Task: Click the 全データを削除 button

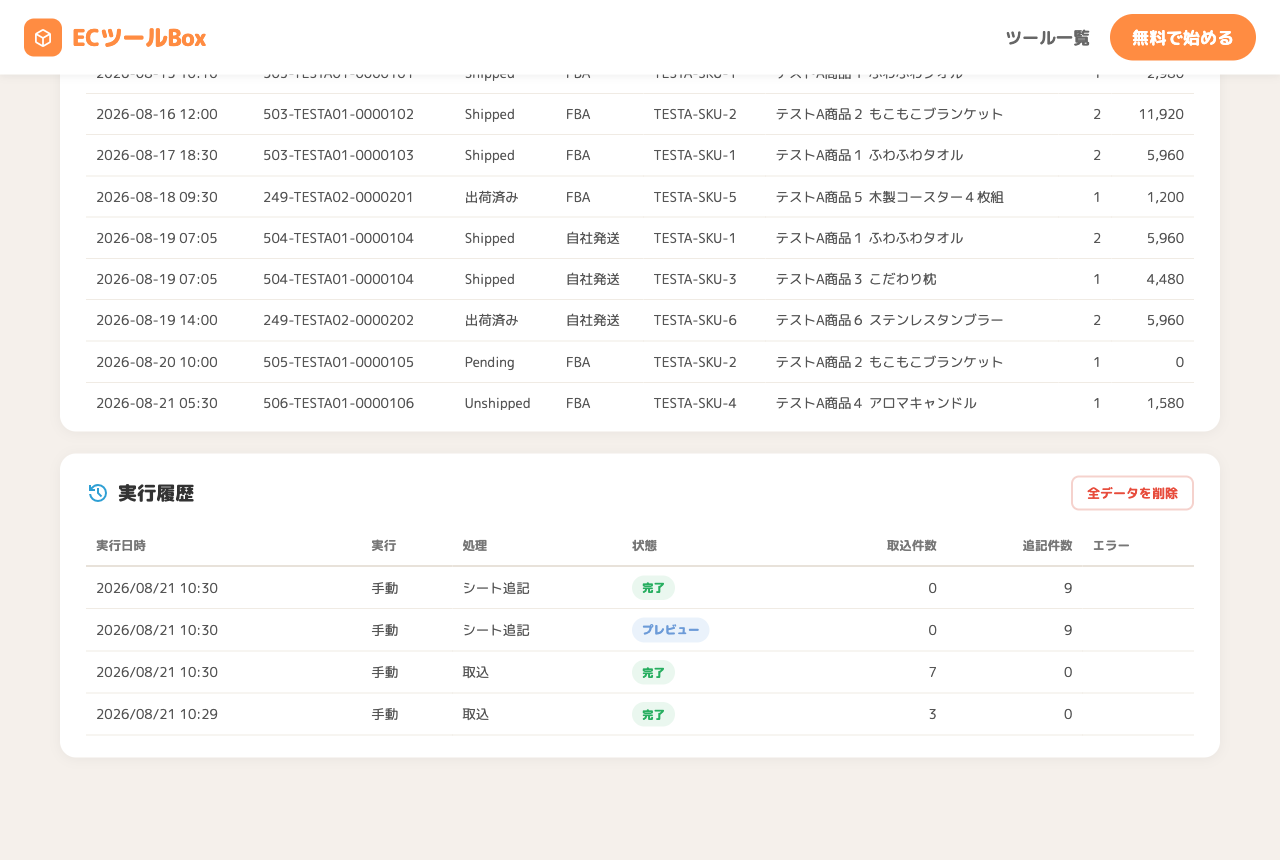Action: [x=1132, y=493]
